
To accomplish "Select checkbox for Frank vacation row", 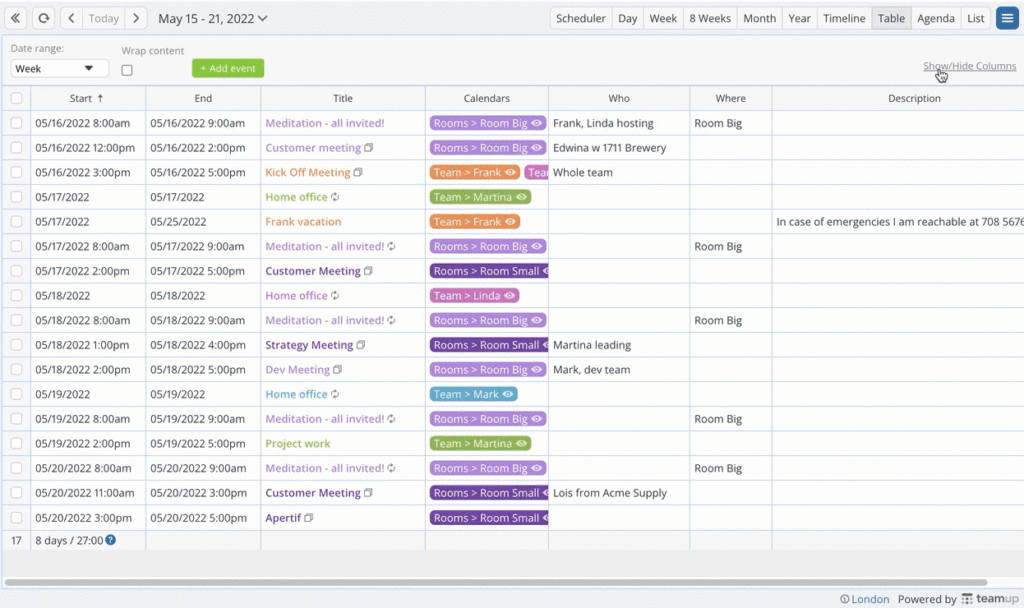I will [x=16, y=222].
